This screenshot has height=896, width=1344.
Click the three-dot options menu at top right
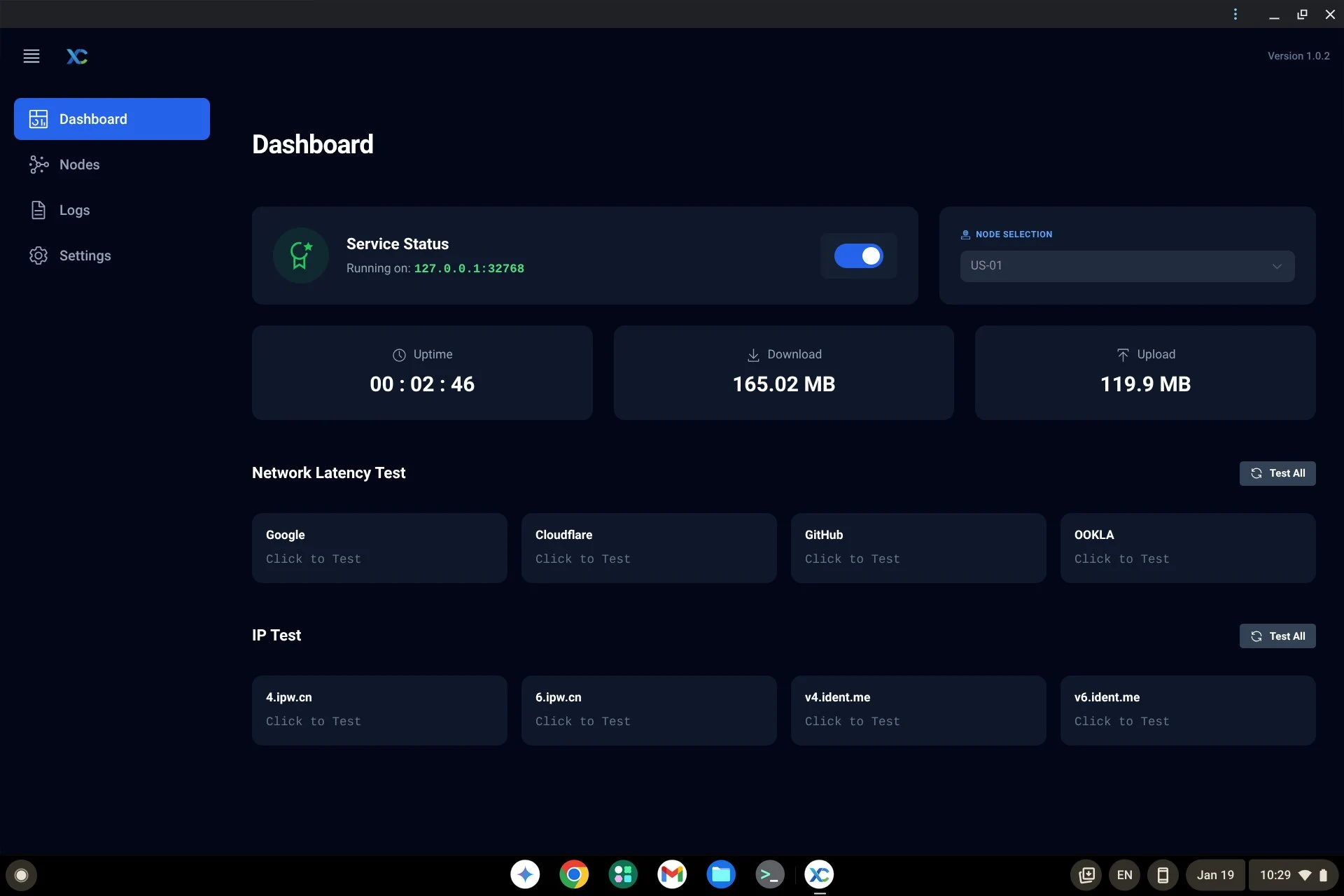click(1235, 14)
